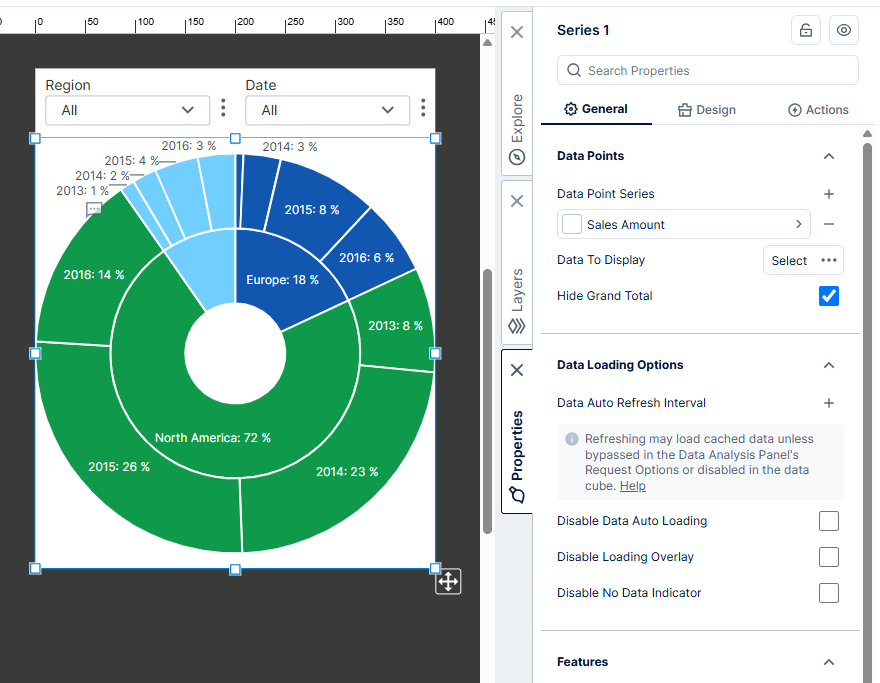Click the comment icon on the chart
This screenshot has width=880, height=683.
point(94,209)
